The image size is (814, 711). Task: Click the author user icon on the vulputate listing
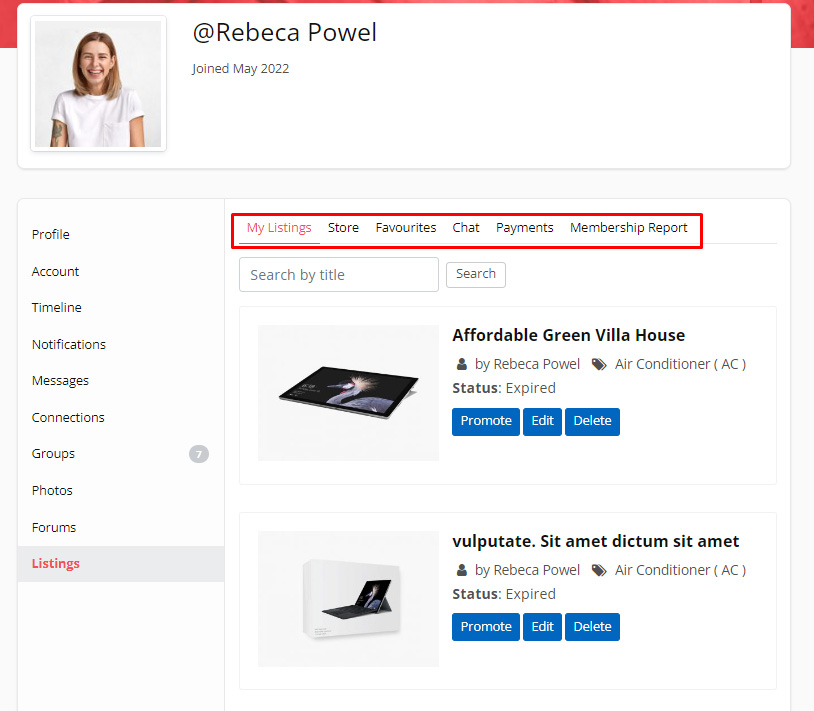462,570
